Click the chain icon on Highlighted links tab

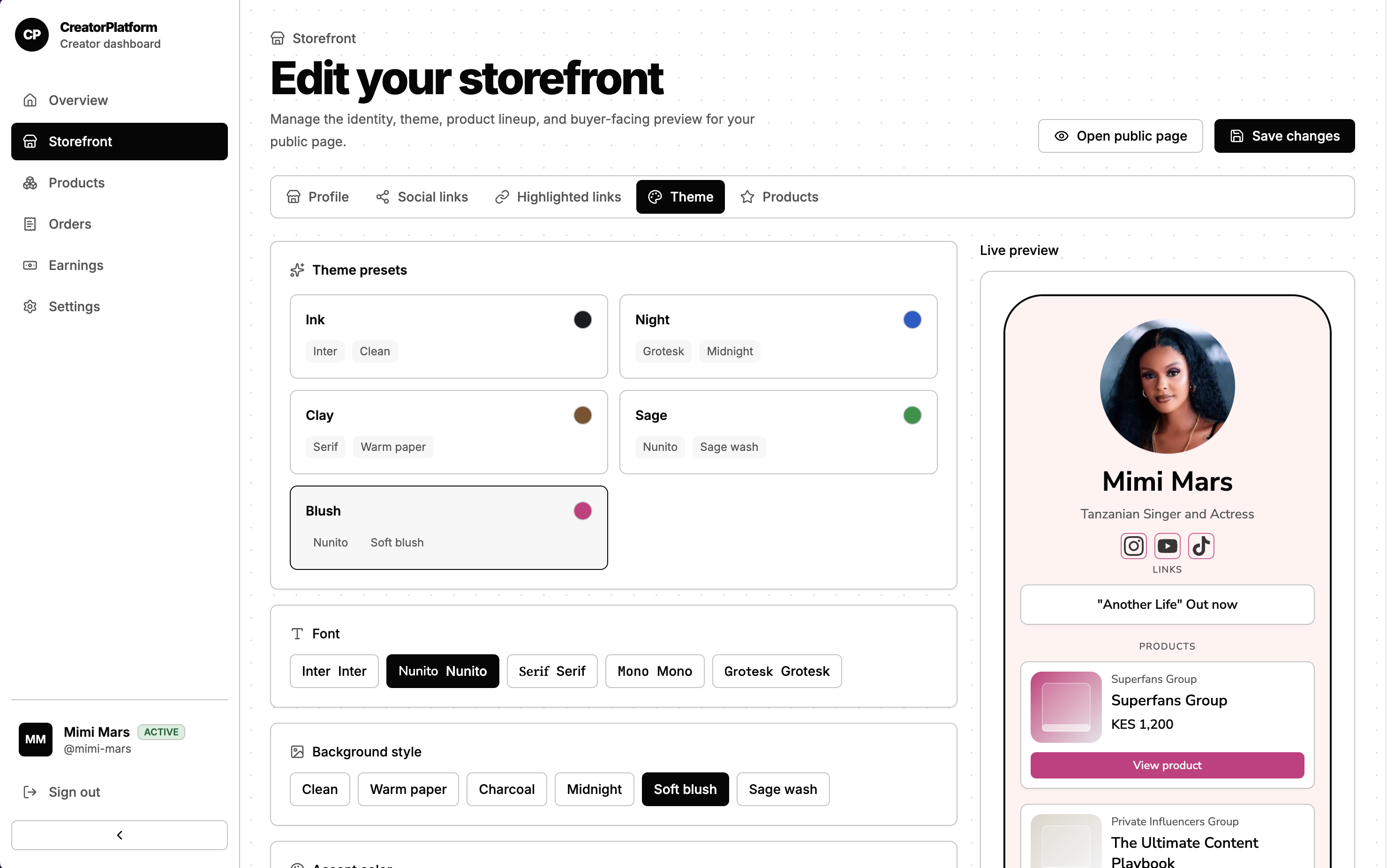tap(502, 197)
